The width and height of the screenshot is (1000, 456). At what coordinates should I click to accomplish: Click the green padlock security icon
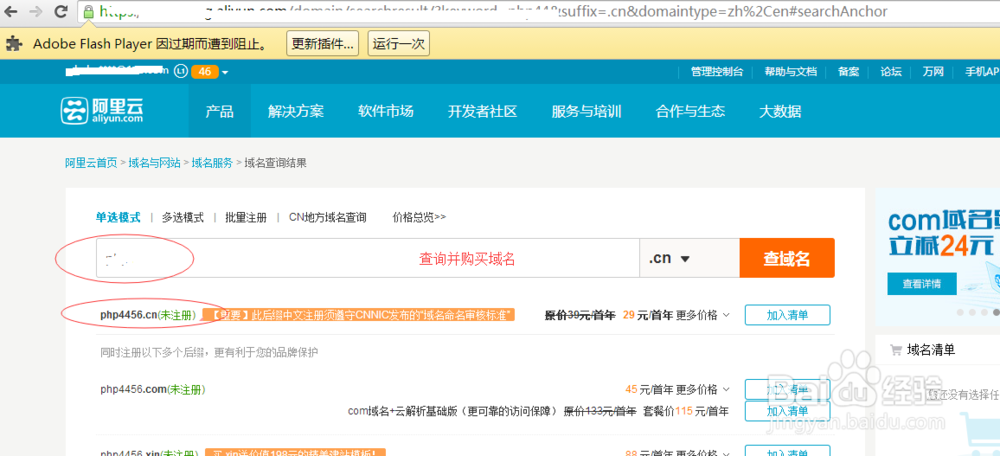coord(88,11)
